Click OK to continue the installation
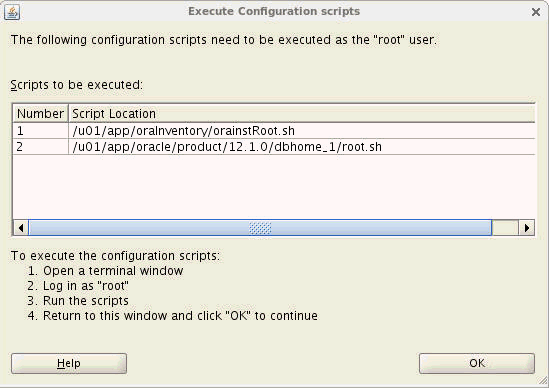The width and height of the screenshot is (549, 388). (477, 363)
